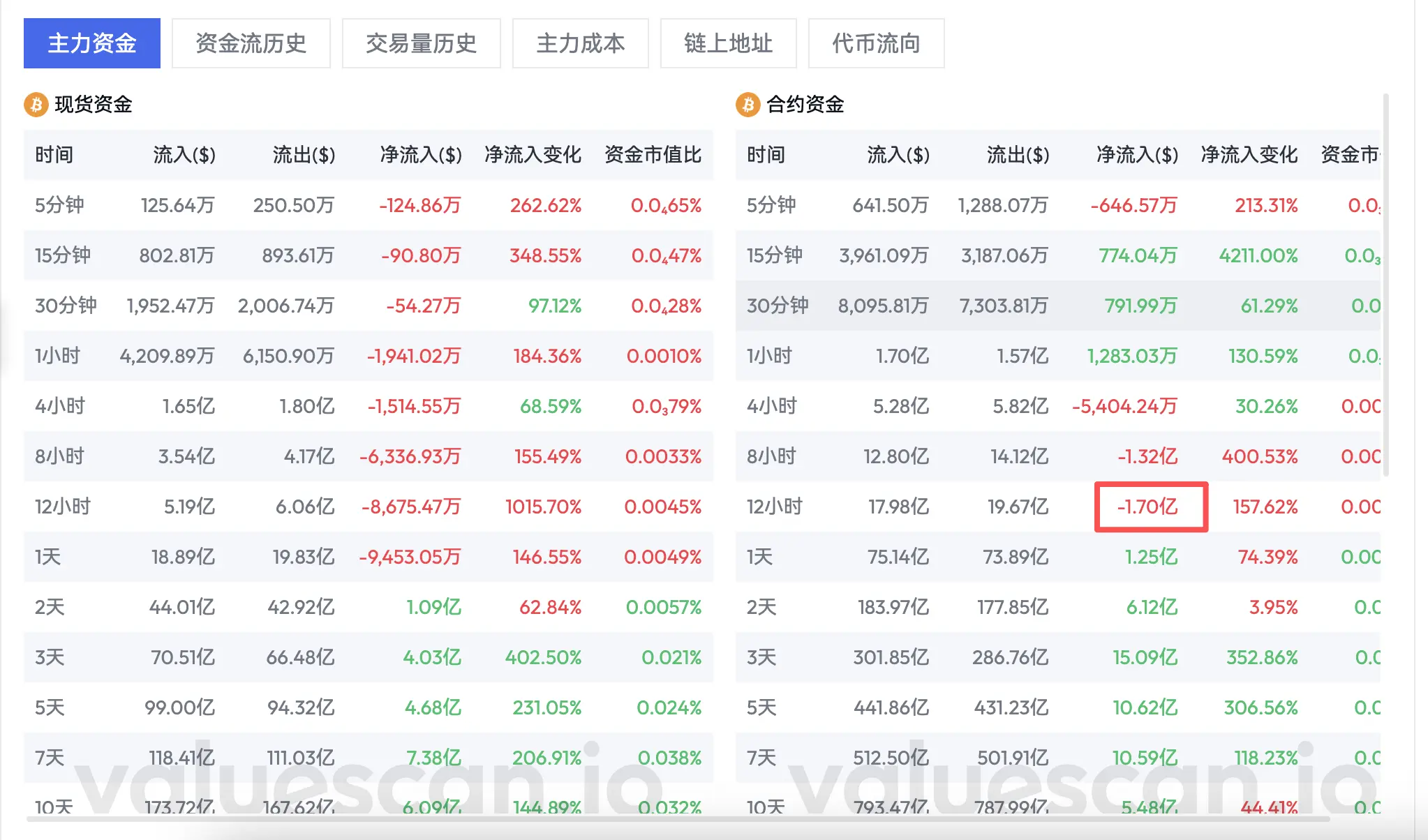1428x840 pixels.
Task: Click the Bitcoin icon beside 现货资金
Action: tap(36, 105)
